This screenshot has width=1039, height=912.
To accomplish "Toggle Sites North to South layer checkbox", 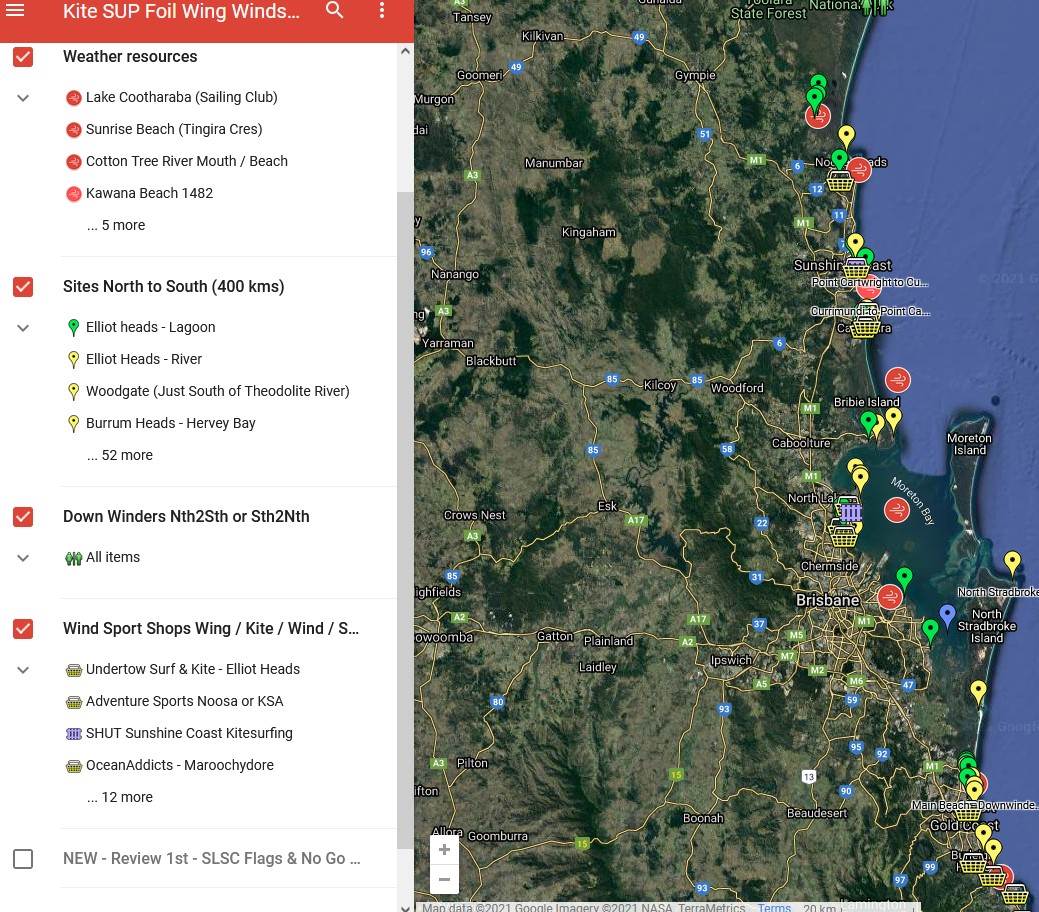I will pyautogui.click(x=23, y=287).
